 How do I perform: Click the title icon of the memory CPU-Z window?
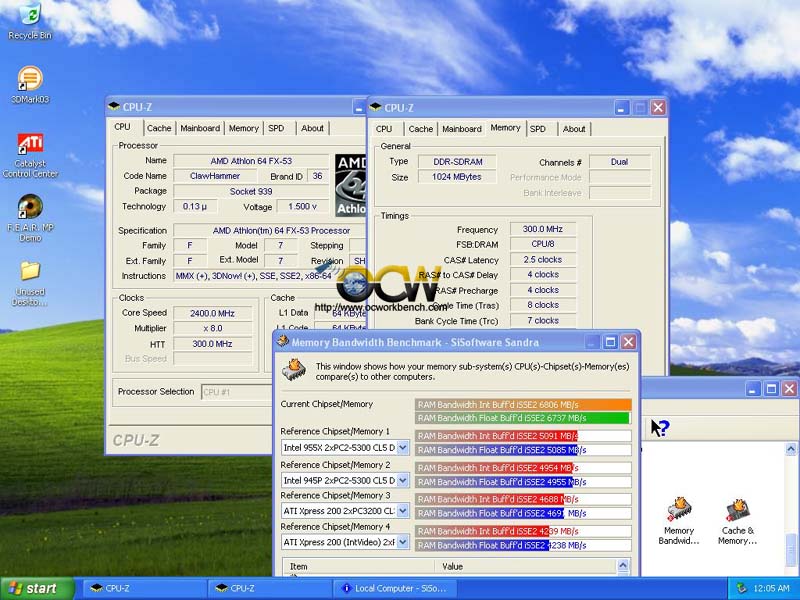click(x=376, y=107)
